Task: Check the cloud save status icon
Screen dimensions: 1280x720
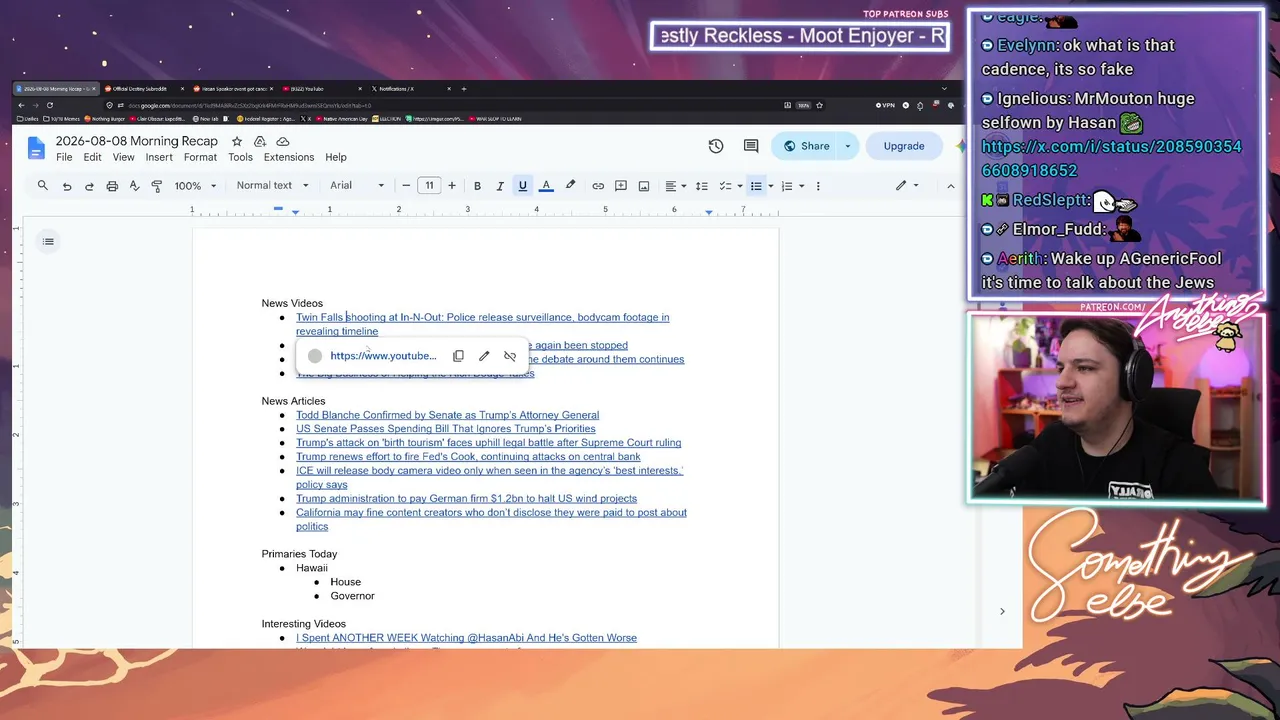Action: pyautogui.click(x=283, y=142)
